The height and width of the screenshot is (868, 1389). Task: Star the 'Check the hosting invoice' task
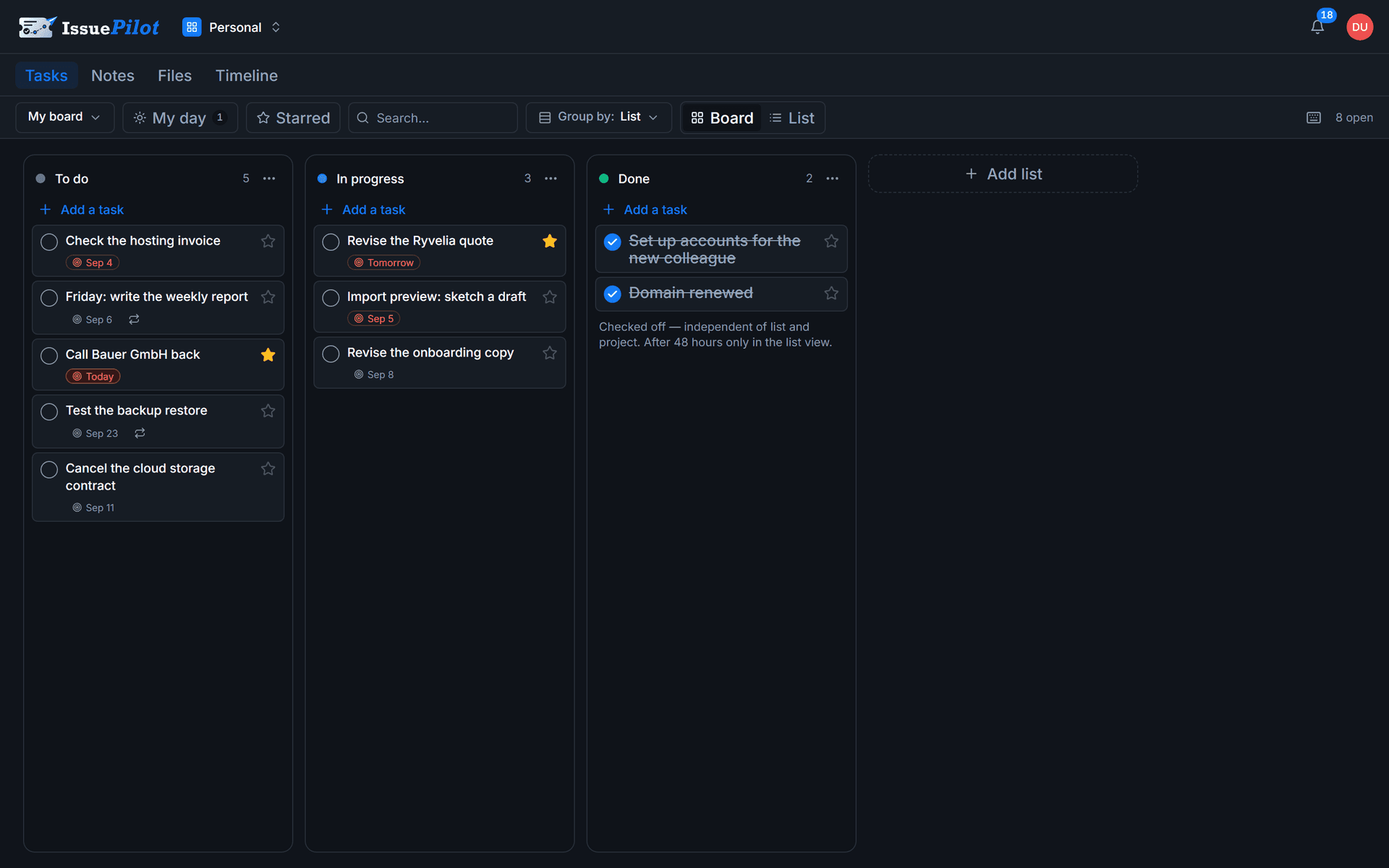(x=268, y=241)
